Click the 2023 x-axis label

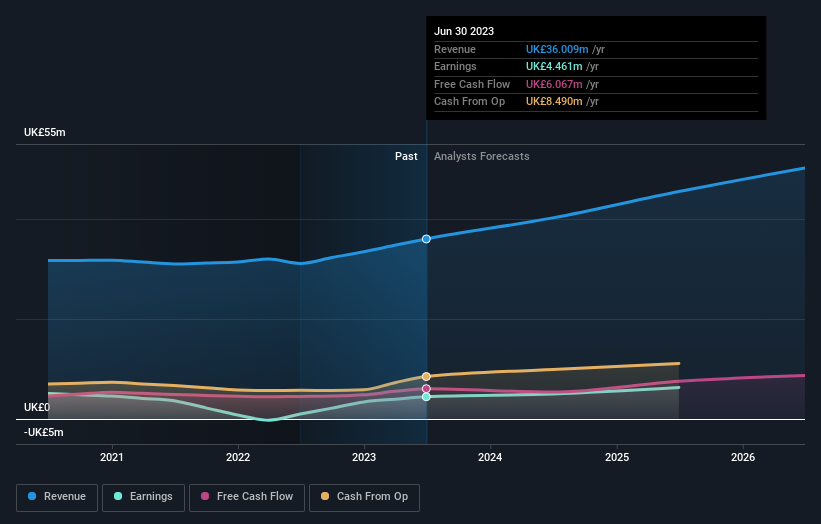364,457
